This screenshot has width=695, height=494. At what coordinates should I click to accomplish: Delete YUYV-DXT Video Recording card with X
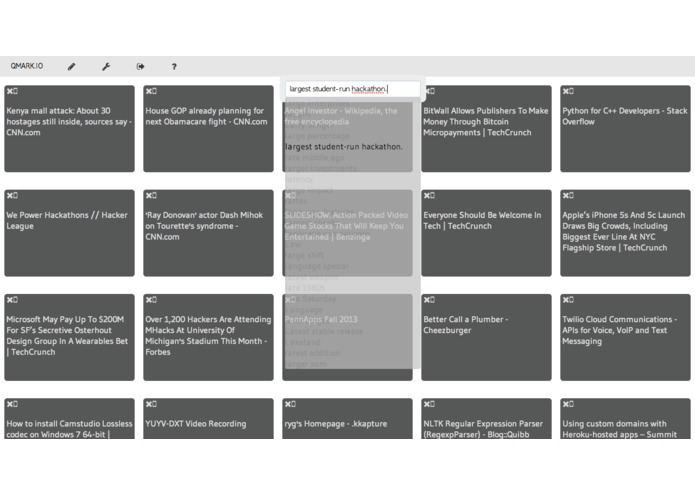pyautogui.click(x=148, y=404)
